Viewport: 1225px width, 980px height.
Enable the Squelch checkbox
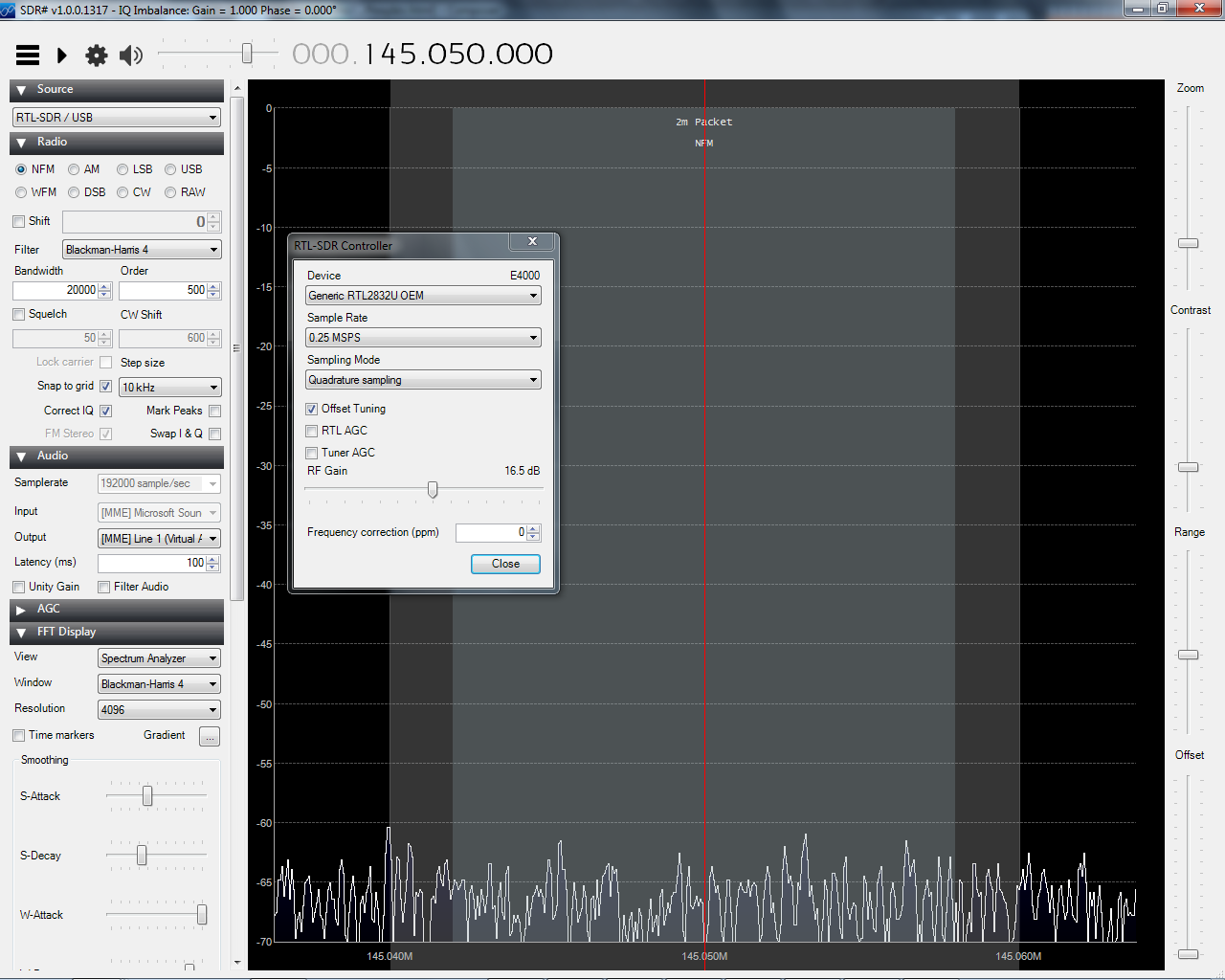pos(19,314)
